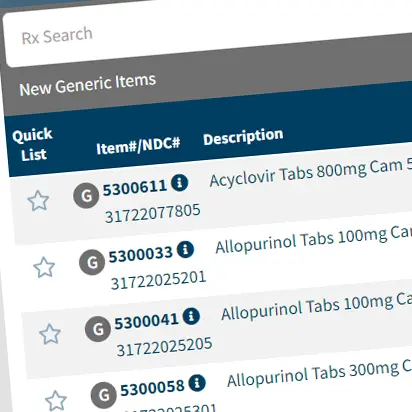Click the Rx Search input field
The image size is (412, 412).
pyautogui.click(x=208, y=35)
